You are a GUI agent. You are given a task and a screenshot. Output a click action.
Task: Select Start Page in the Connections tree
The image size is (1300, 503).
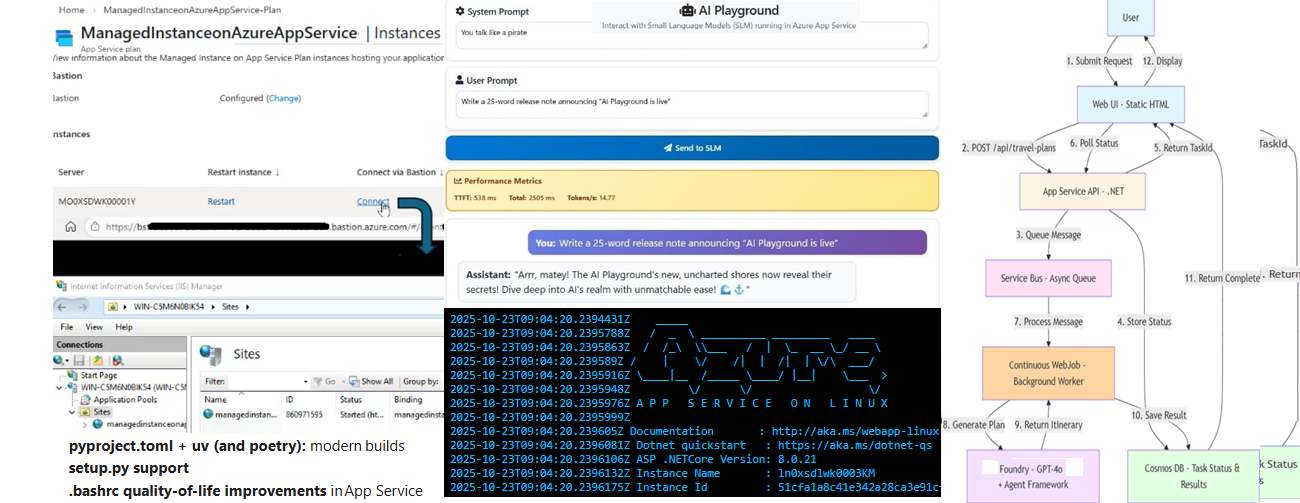(x=99, y=375)
